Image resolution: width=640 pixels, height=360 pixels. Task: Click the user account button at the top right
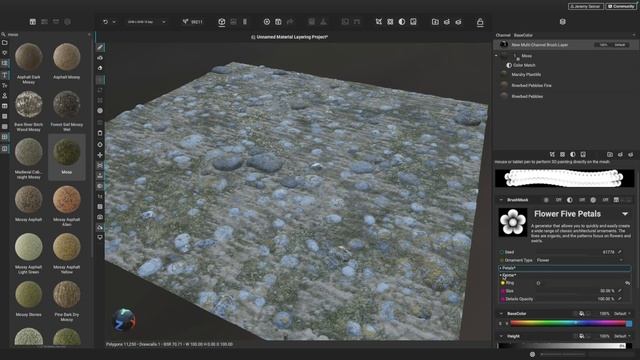click(586, 7)
